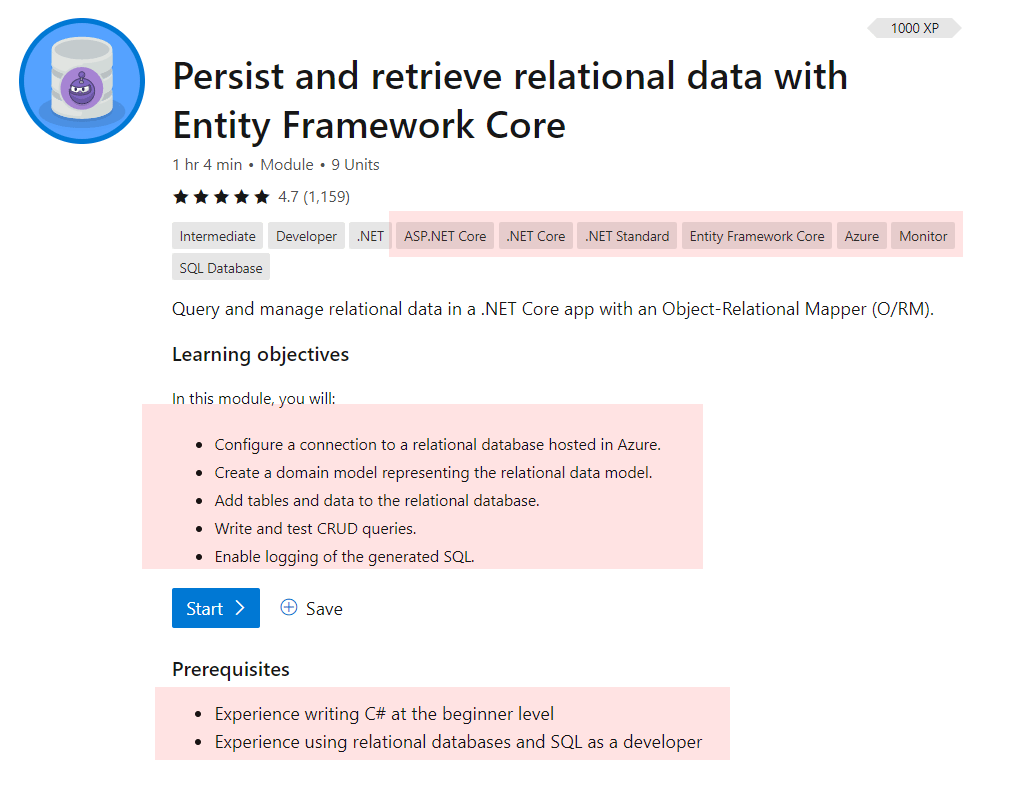The image size is (1022, 788).
Task: Click the 1000 XP badge
Action: pyautogui.click(x=913, y=28)
